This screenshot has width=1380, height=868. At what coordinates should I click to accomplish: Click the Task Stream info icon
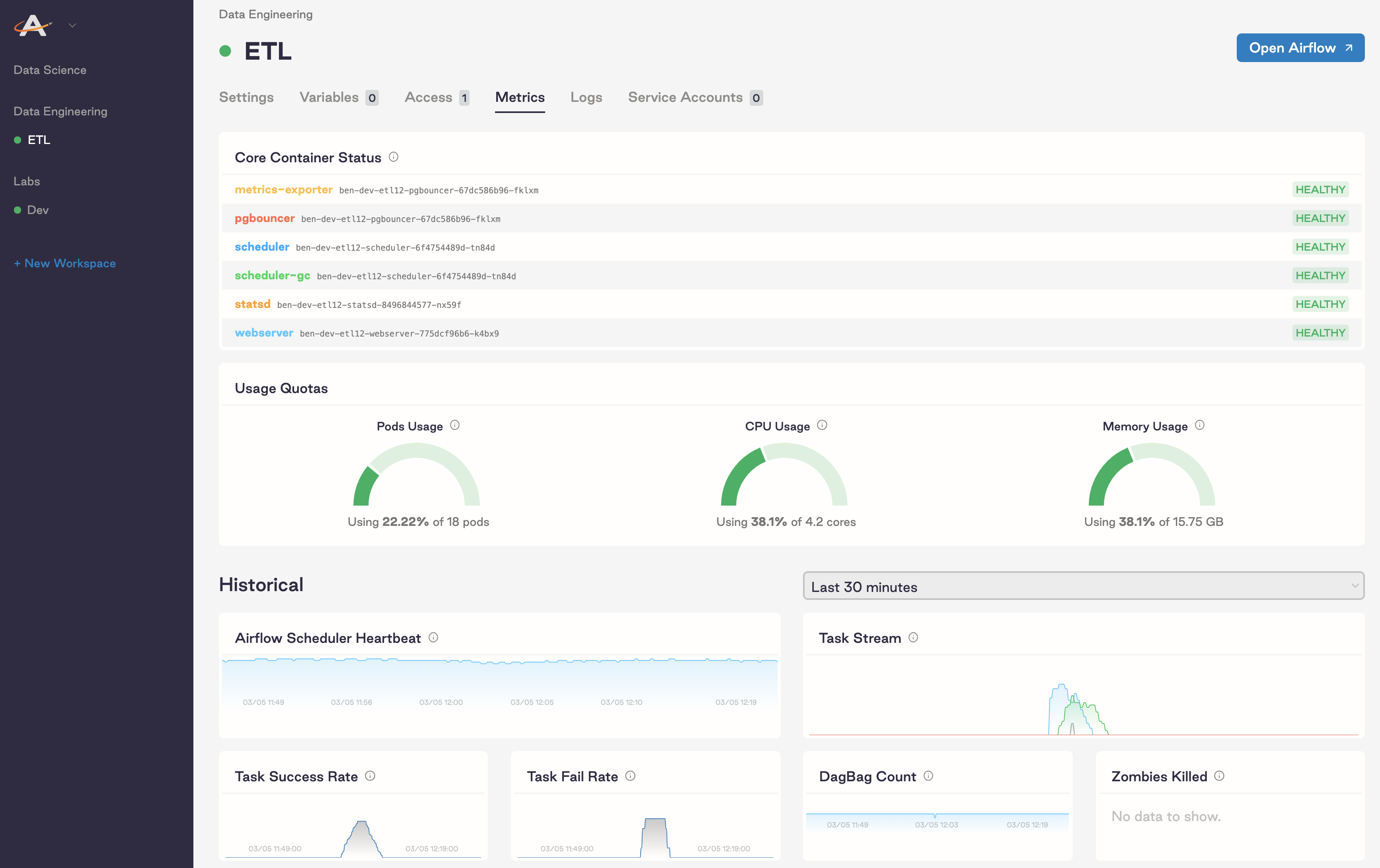point(914,637)
